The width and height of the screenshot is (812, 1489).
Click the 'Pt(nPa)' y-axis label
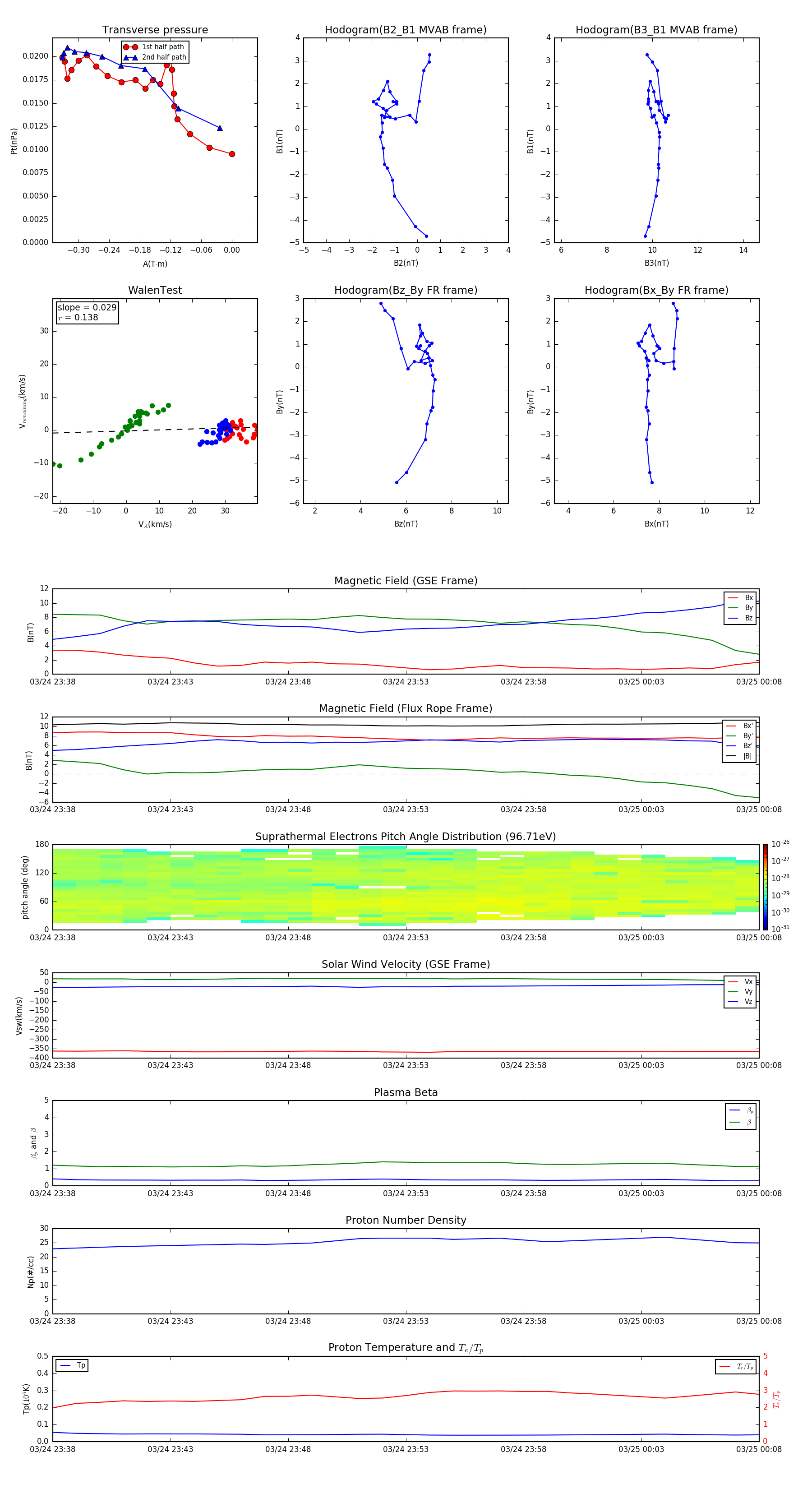[x=14, y=140]
